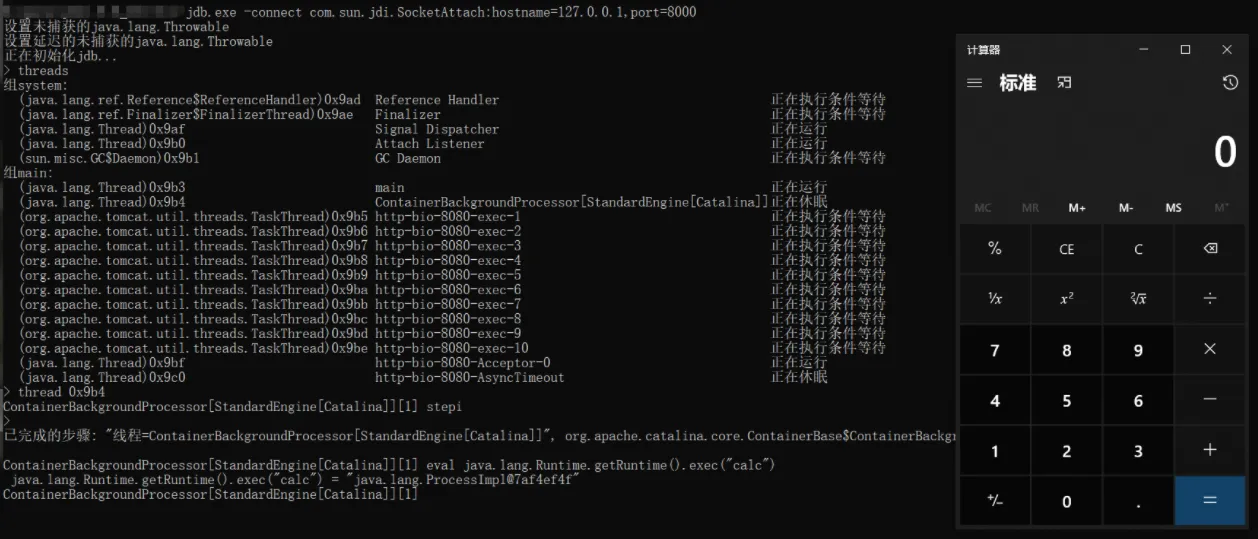
Task: Click the x squared key
Action: click(1066, 299)
